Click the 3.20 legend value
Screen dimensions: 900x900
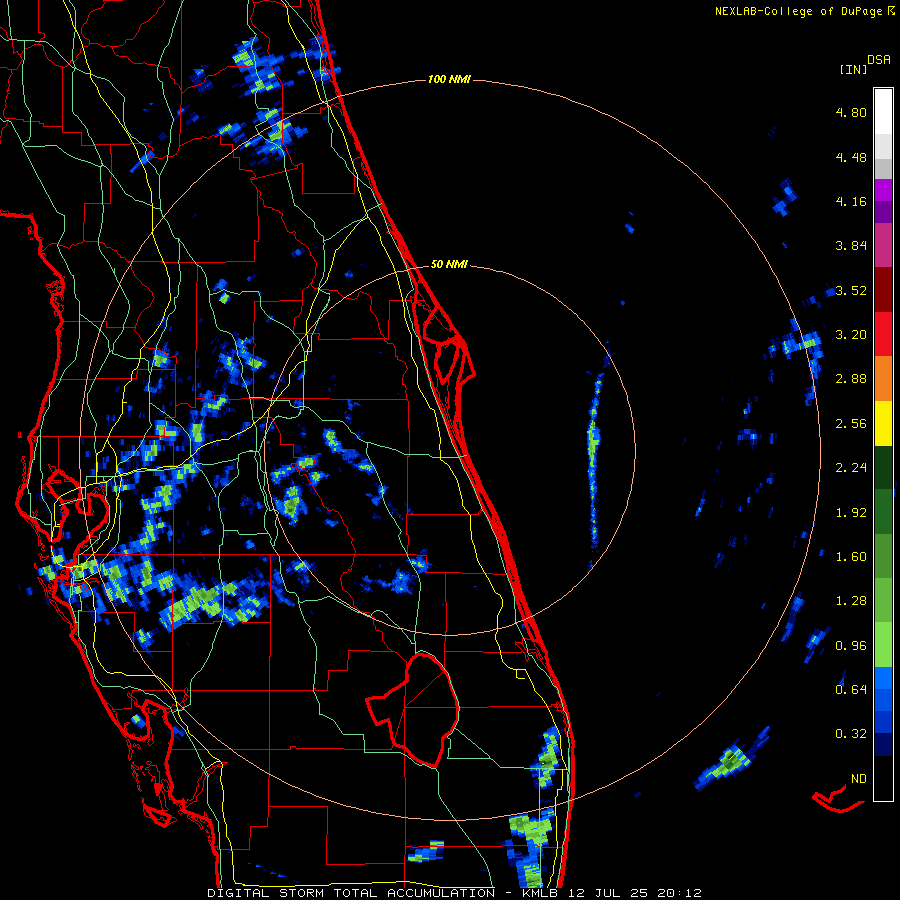point(851,335)
